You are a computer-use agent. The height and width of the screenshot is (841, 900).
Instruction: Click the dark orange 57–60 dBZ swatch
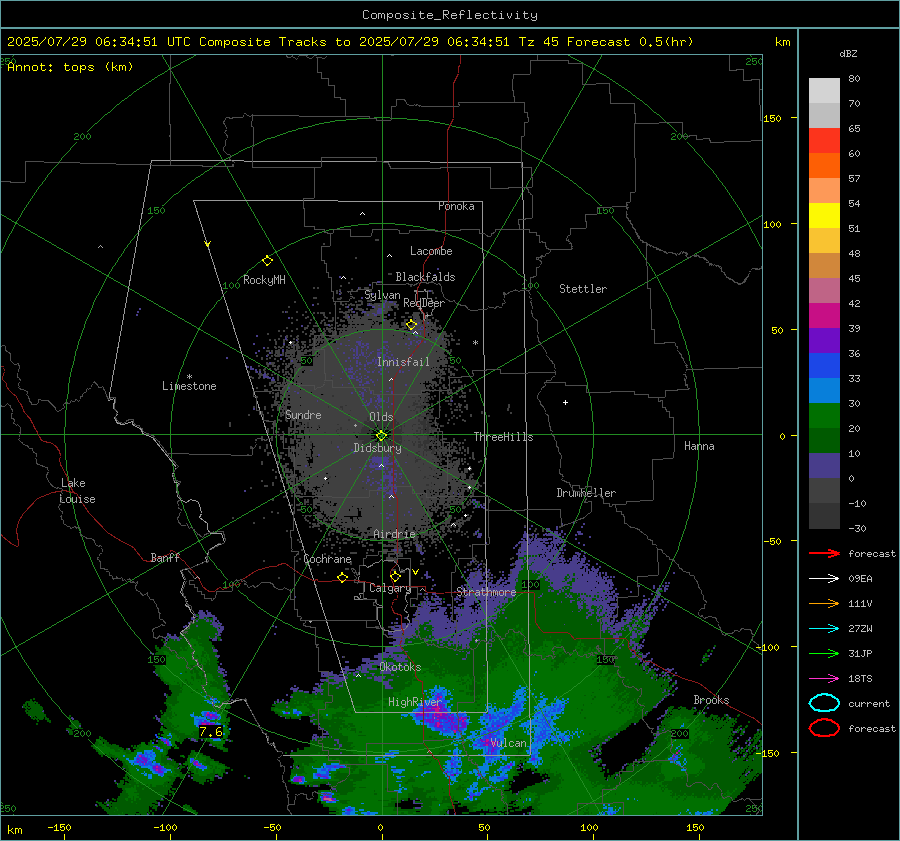click(x=824, y=165)
